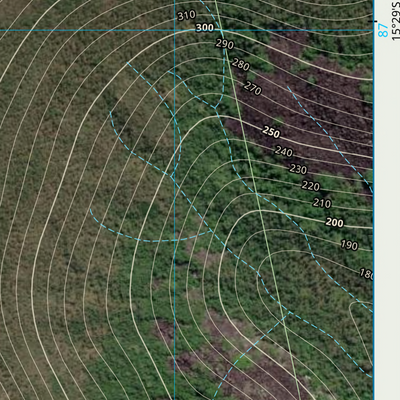Click the blue grid number 87
Viewport: 400px width, 400px height.
click(384, 30)
